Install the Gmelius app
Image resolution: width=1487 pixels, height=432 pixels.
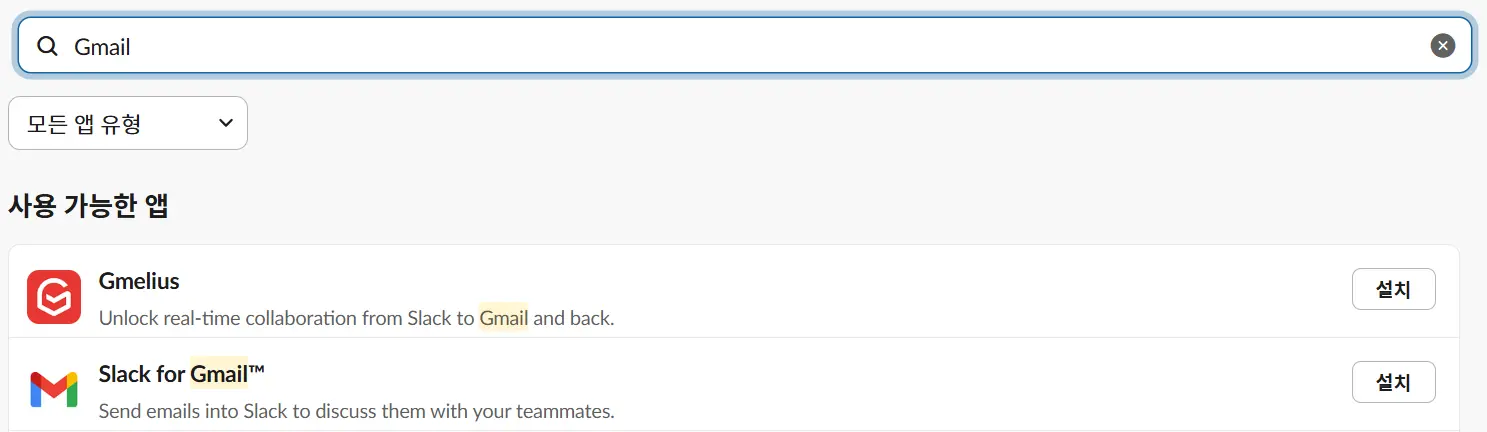pos(1393,290)
